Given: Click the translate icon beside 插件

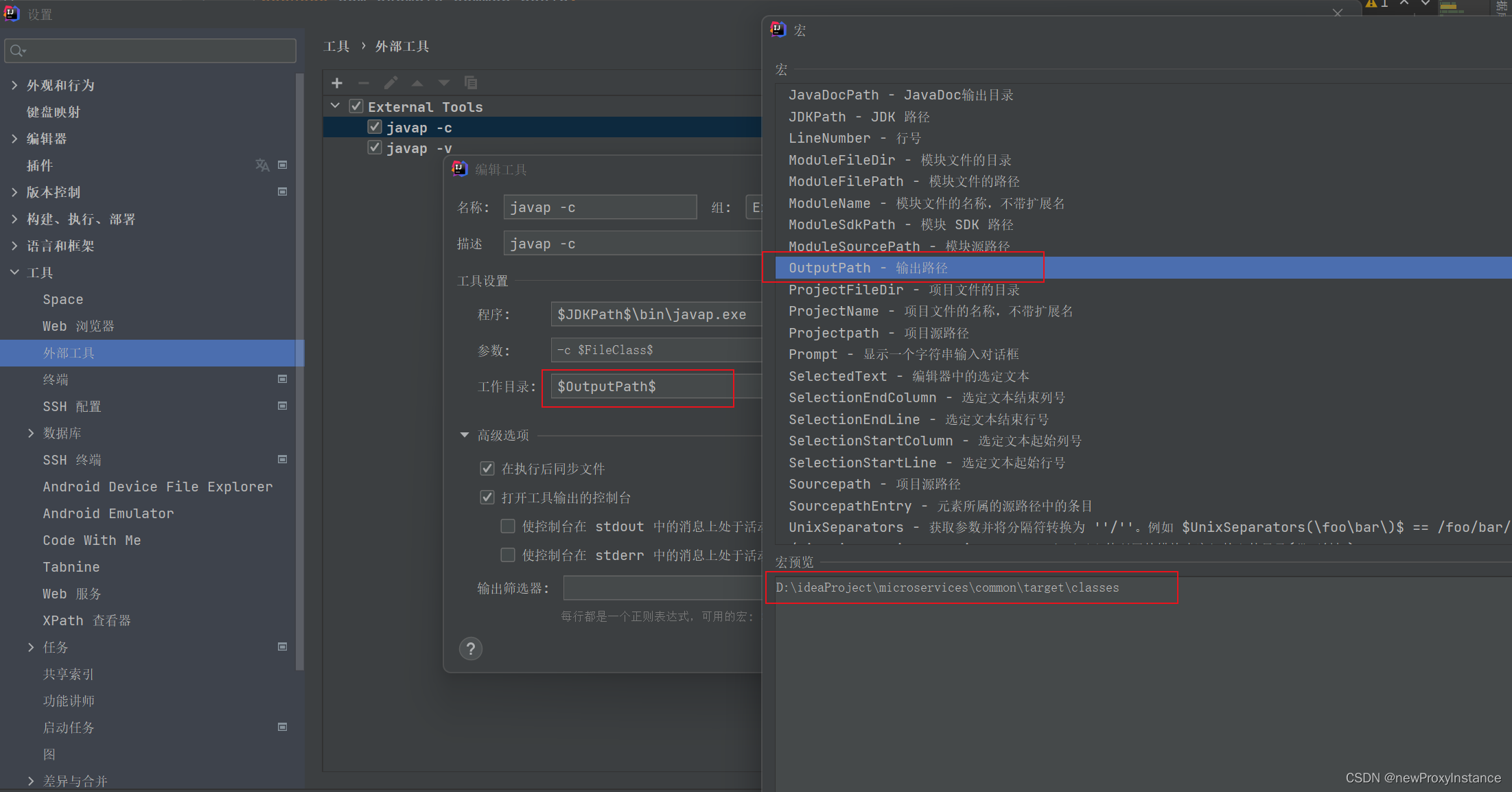Looking at the screenshot, I should pyautogui.click(x=262, y=165).
